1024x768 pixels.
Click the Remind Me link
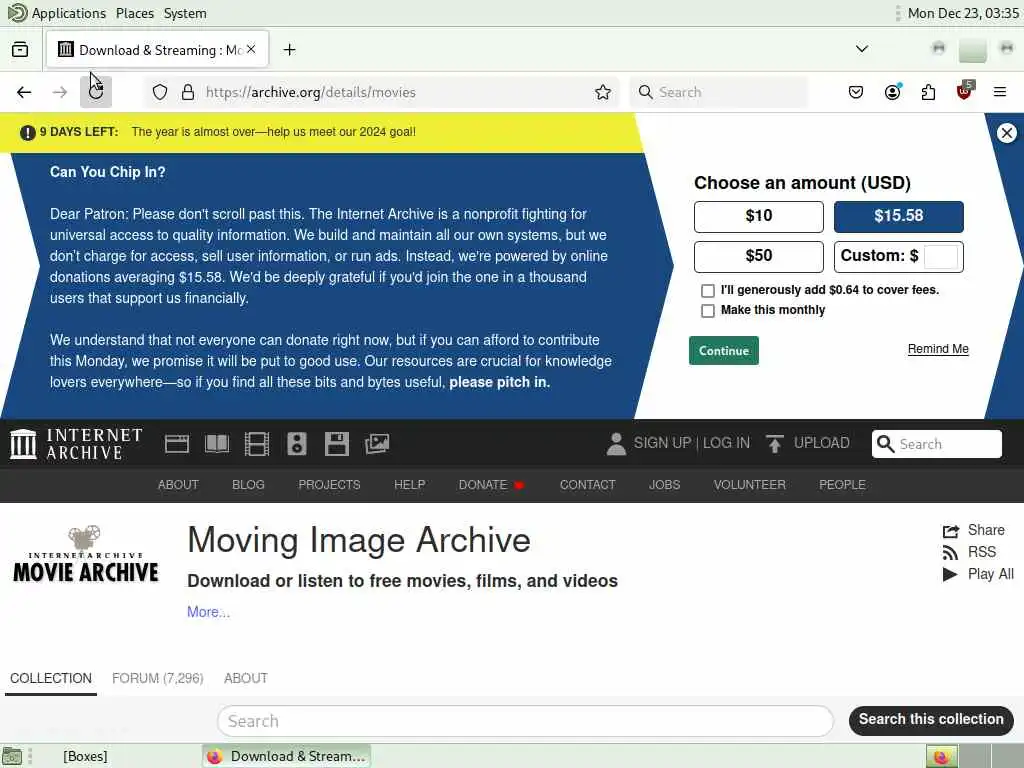pos(938,349)
